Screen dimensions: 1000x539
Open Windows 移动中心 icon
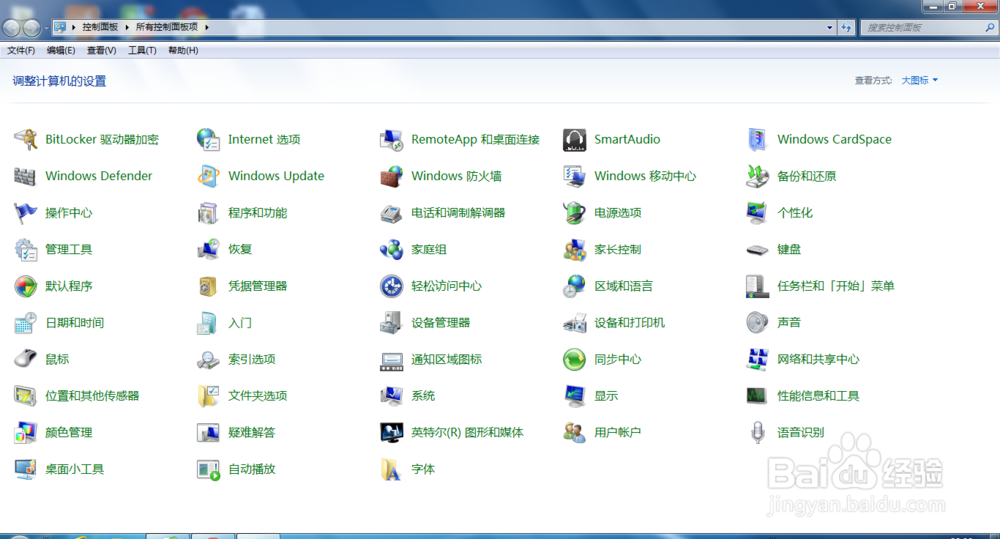(x=574, y=176)
